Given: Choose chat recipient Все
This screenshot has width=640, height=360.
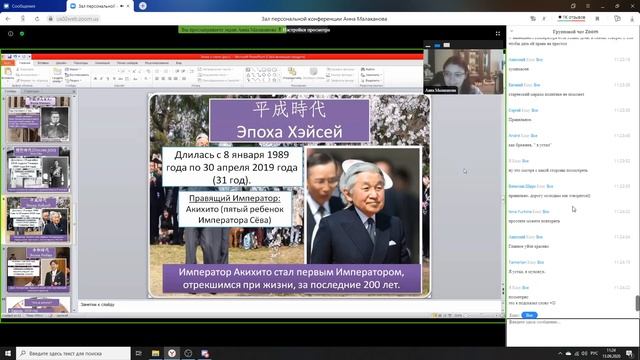Looking at the screenshot, I should [529, 315].
